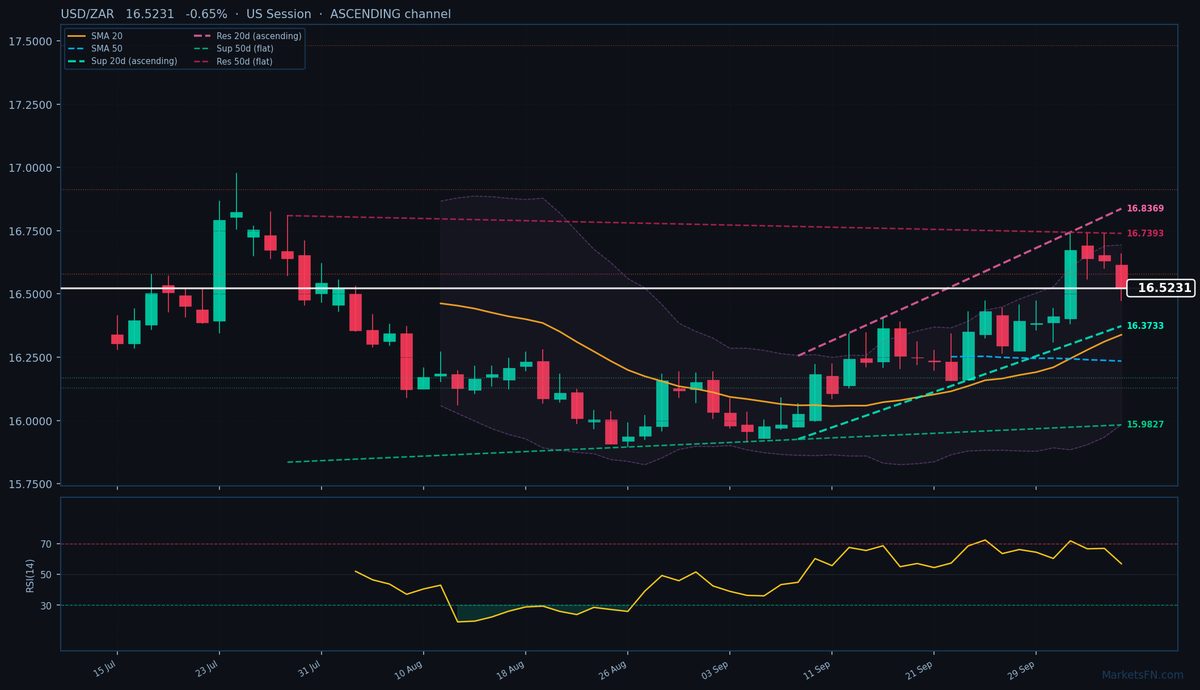Click the highlighted current price tag 16.5231
1200x690 pixels.
(x=1161, y=288)
